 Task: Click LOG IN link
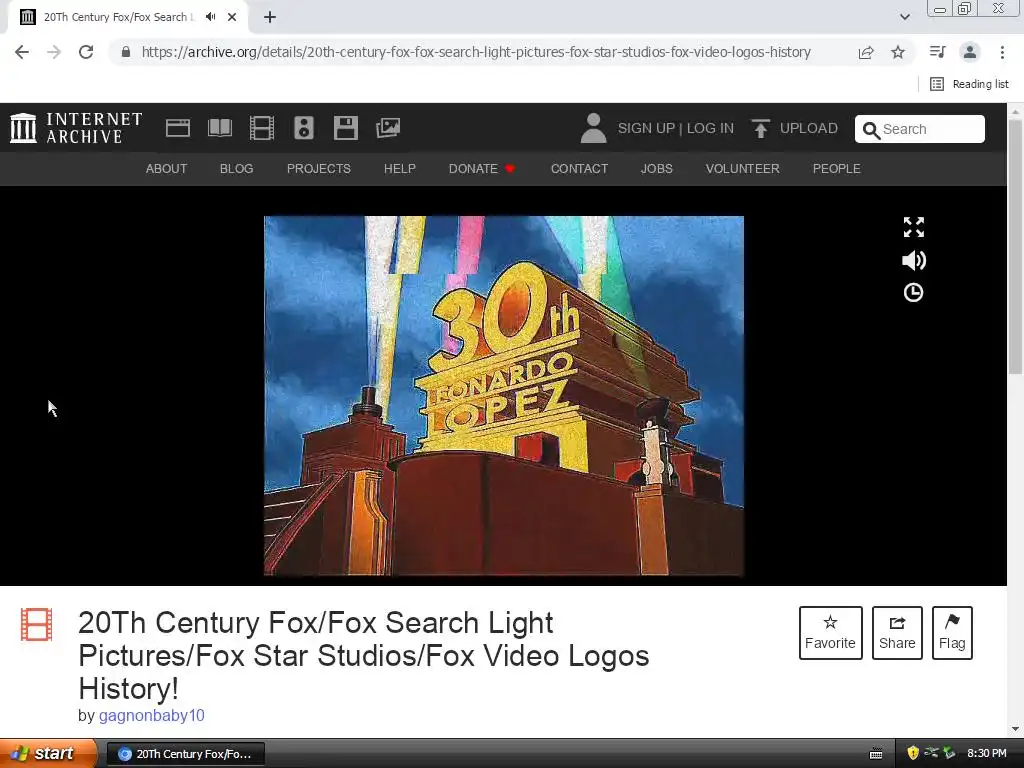coord(710,129)
